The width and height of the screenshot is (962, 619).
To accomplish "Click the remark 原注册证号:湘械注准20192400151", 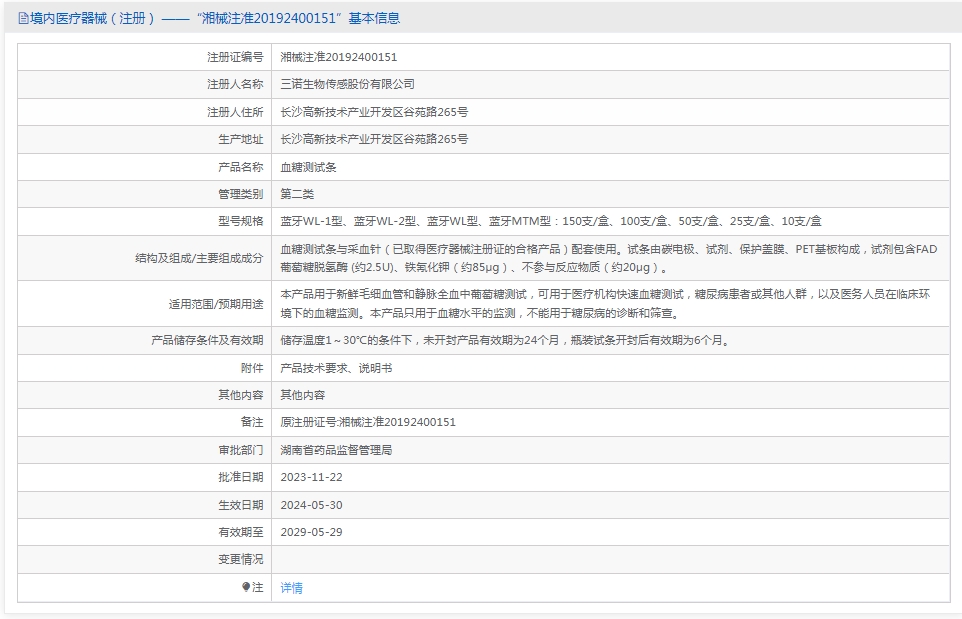I will click(x=368, y=422).
